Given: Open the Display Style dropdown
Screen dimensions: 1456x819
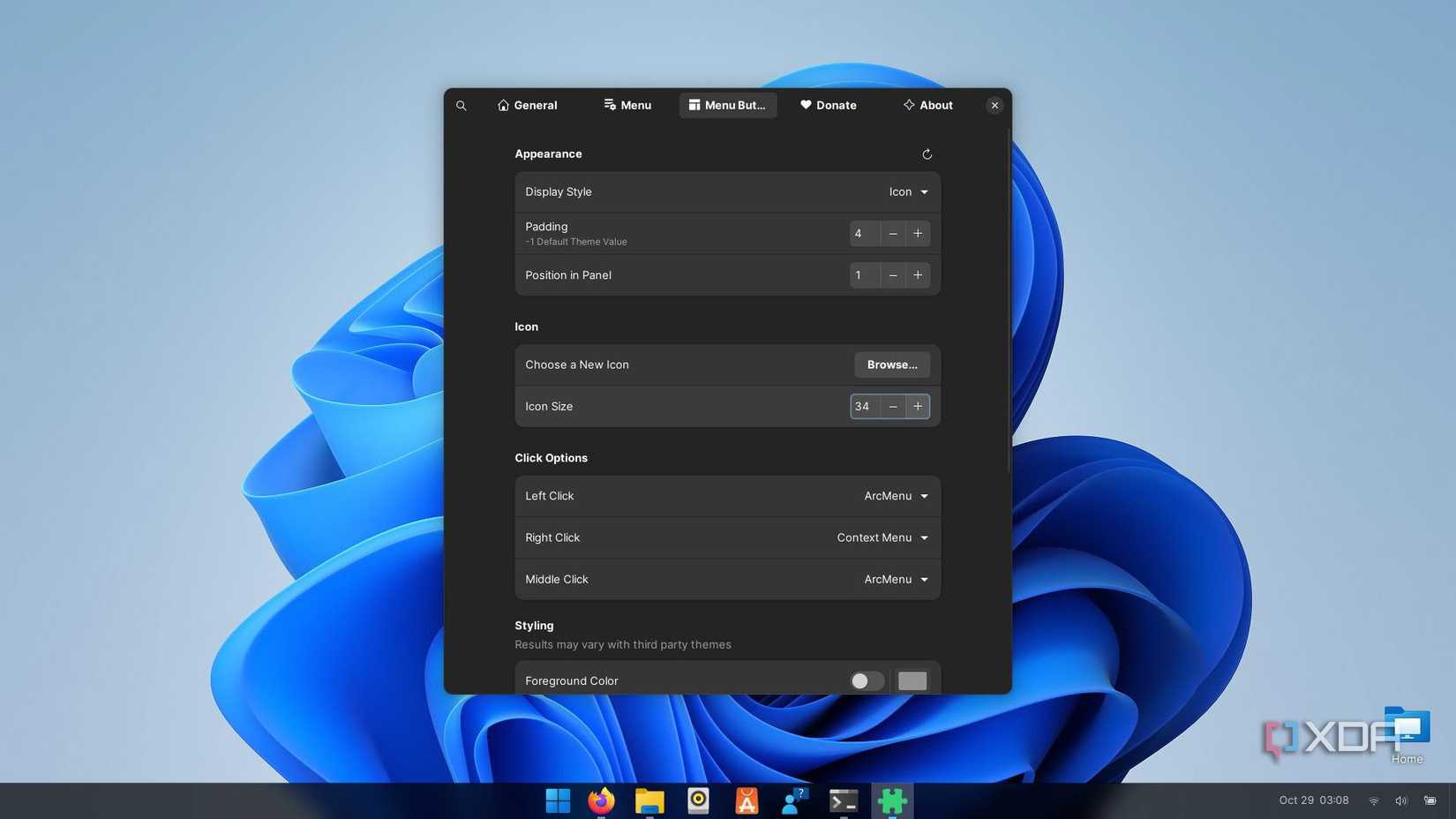Looking at the screenshot, I should pos(908,192).
